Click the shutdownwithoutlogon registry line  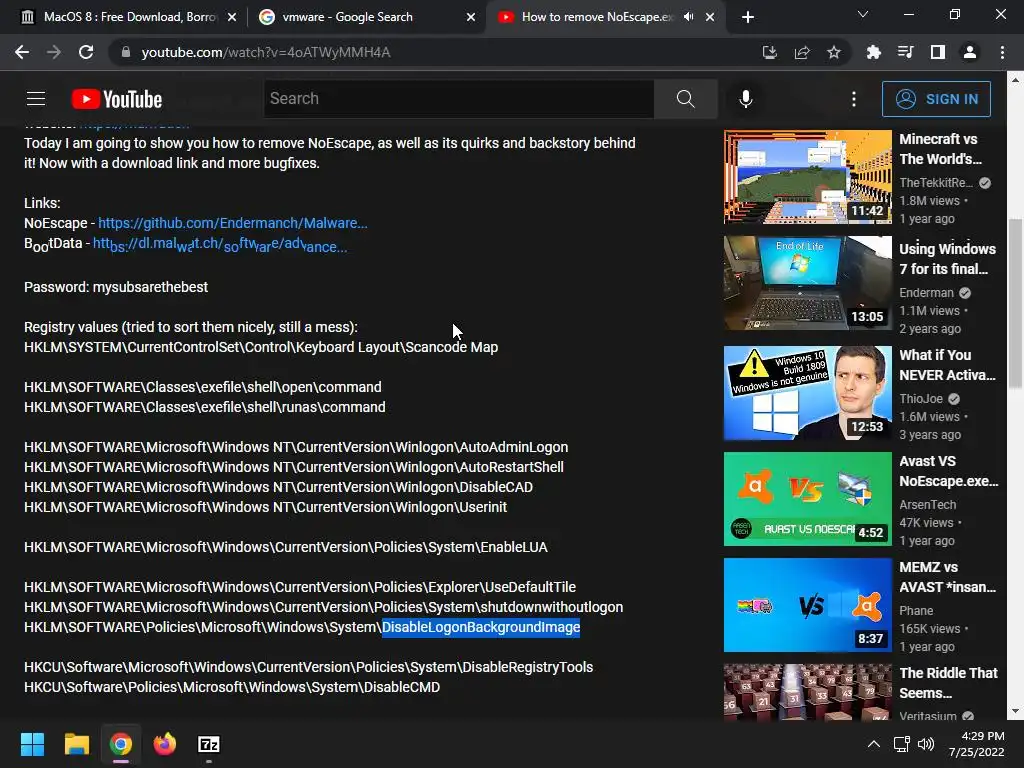point(323,607)
